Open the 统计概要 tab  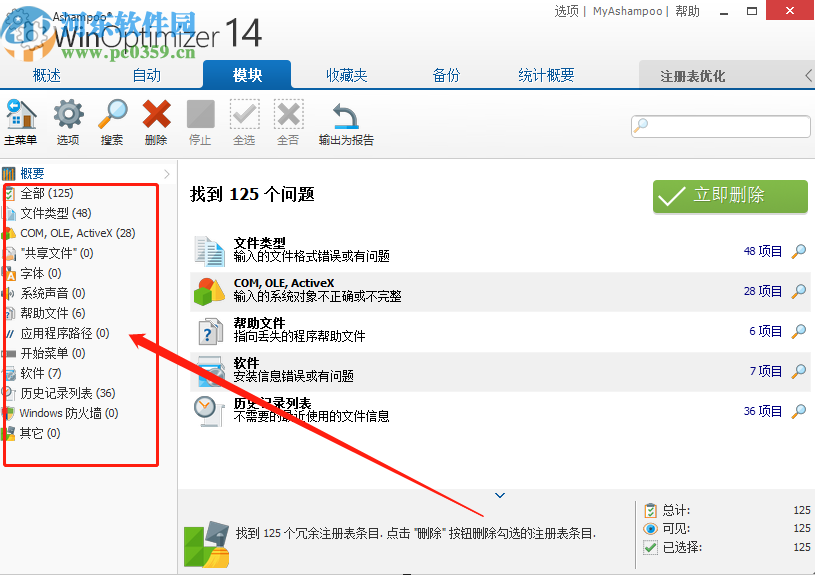point(546,75)
